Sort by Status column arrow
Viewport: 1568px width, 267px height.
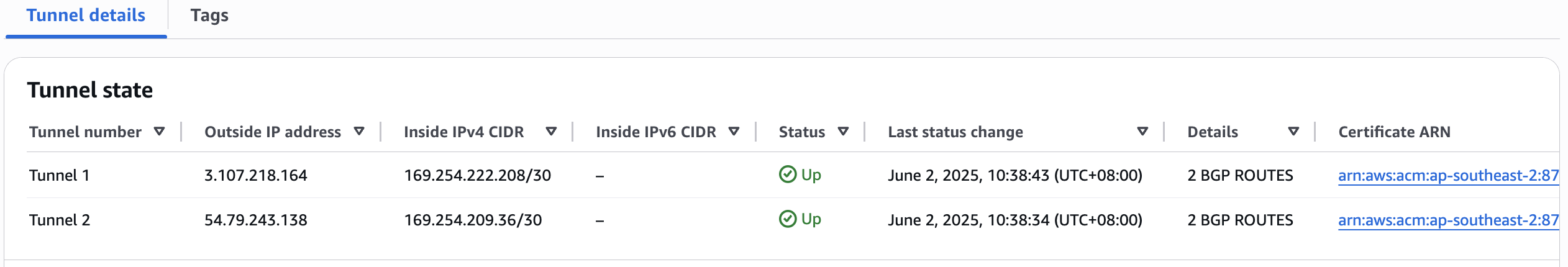click(843, 132)
